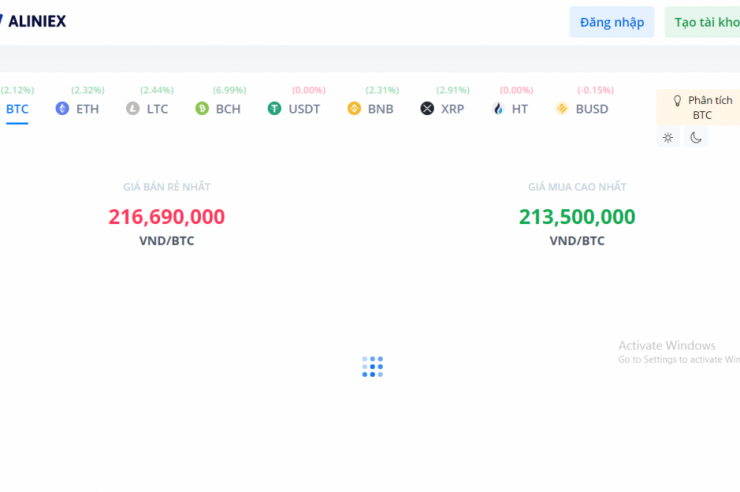Select the LTC tab label

click(x=157, y=109)
